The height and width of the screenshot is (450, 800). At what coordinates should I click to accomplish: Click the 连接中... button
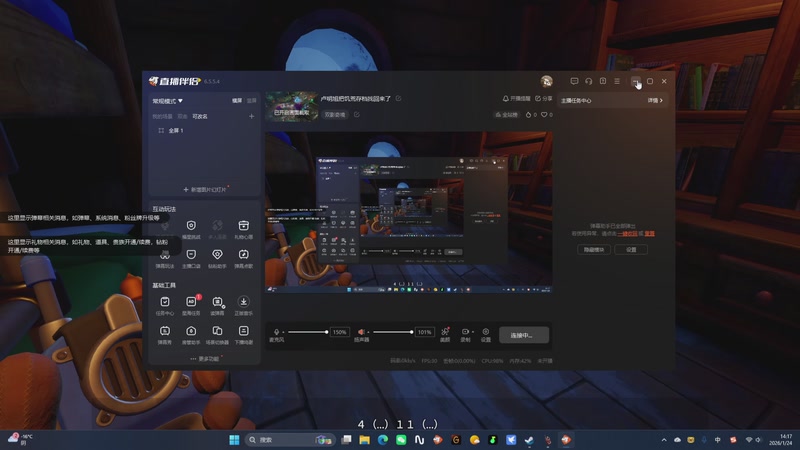click(x=524, y=335)
